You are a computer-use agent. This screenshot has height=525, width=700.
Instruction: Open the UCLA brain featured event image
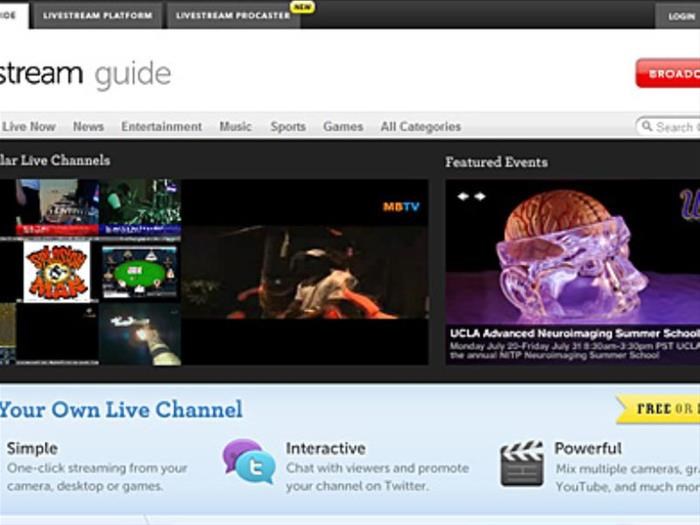pyautogui.click(x=573, y=252)
